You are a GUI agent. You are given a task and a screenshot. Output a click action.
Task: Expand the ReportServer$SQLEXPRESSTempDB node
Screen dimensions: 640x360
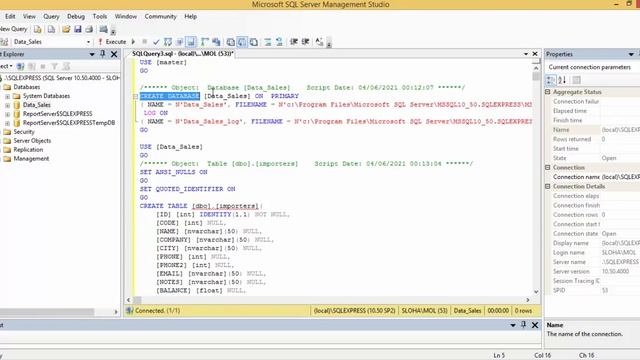pos(7,123)
